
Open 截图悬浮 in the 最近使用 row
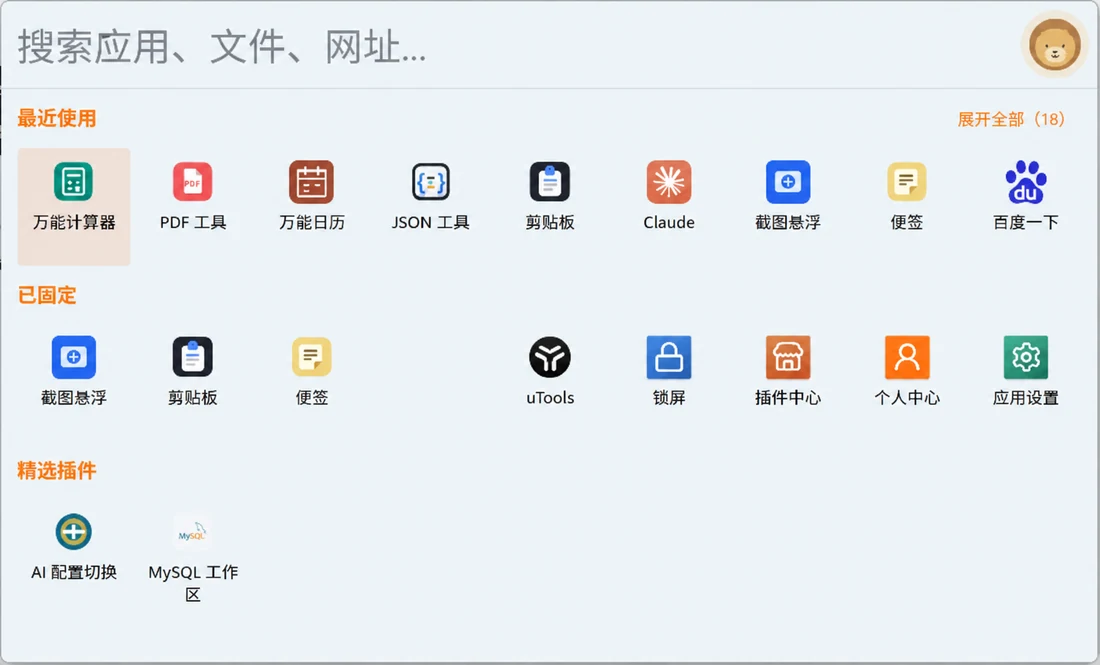(x=788, y=196)
